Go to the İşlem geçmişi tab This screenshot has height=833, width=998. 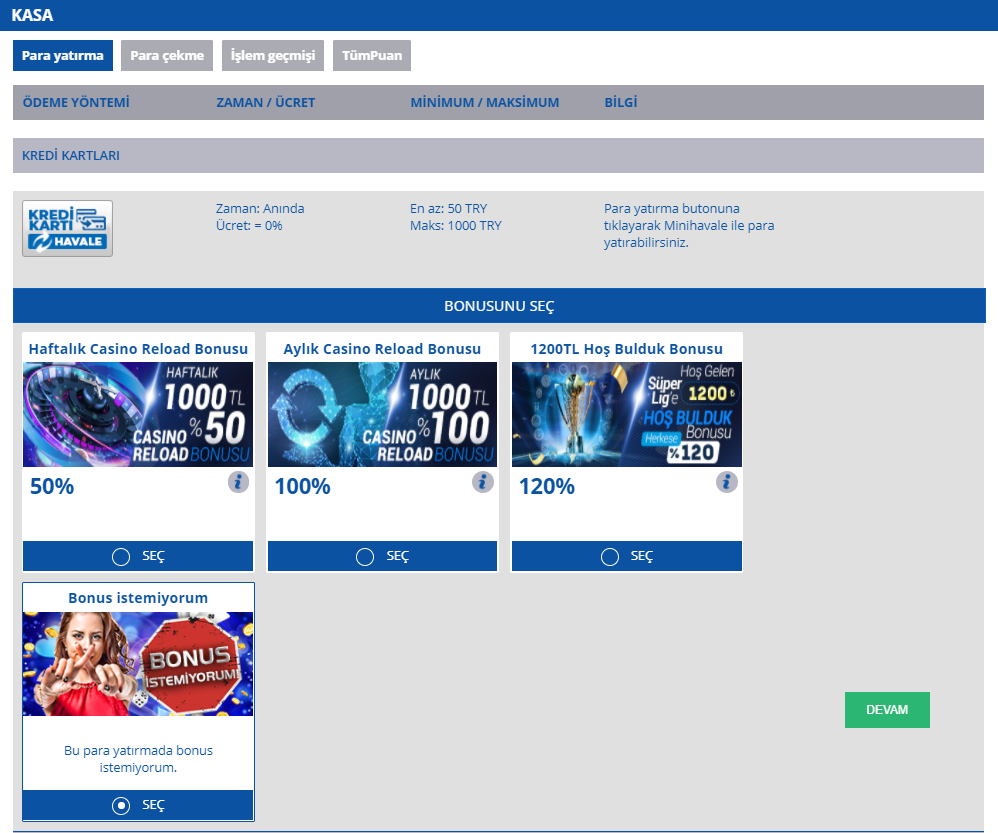pos(273,56)
